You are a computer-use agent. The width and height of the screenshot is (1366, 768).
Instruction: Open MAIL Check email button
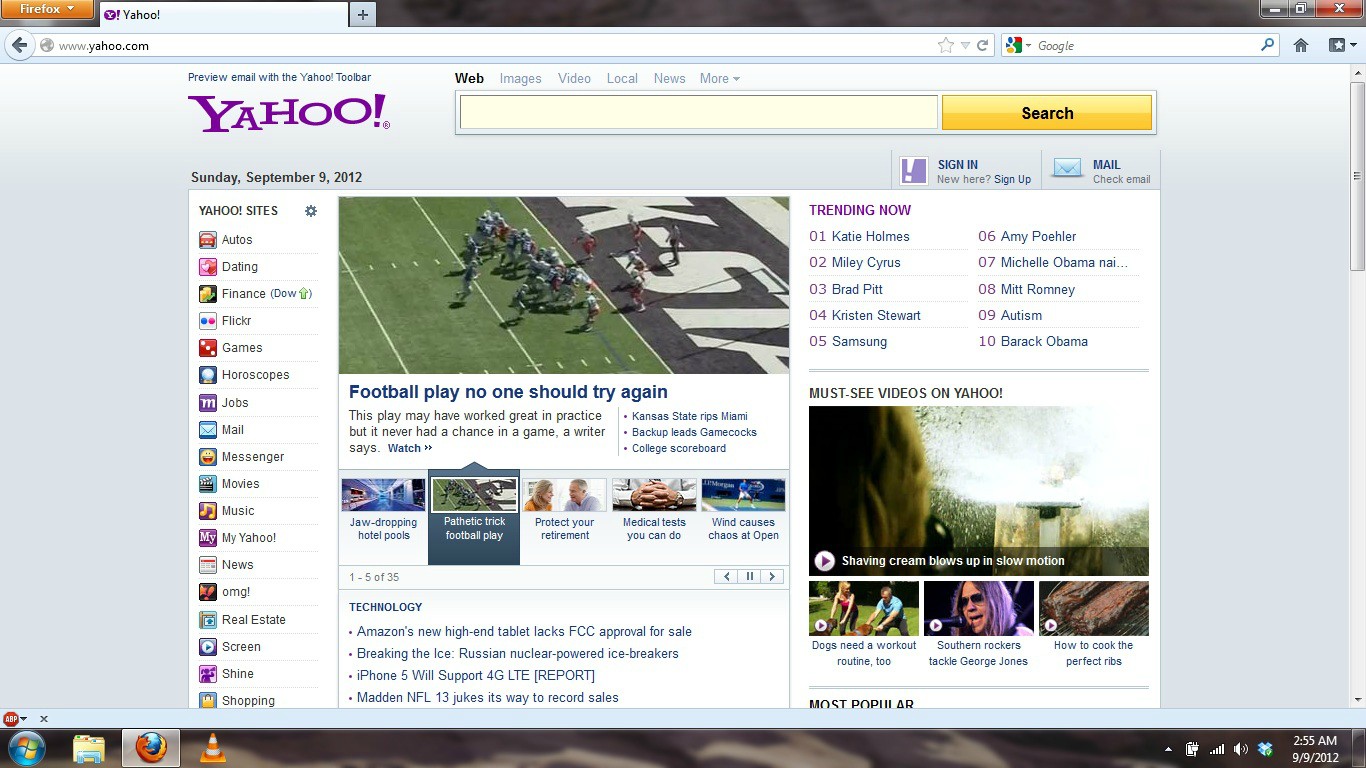(1101, 171)
